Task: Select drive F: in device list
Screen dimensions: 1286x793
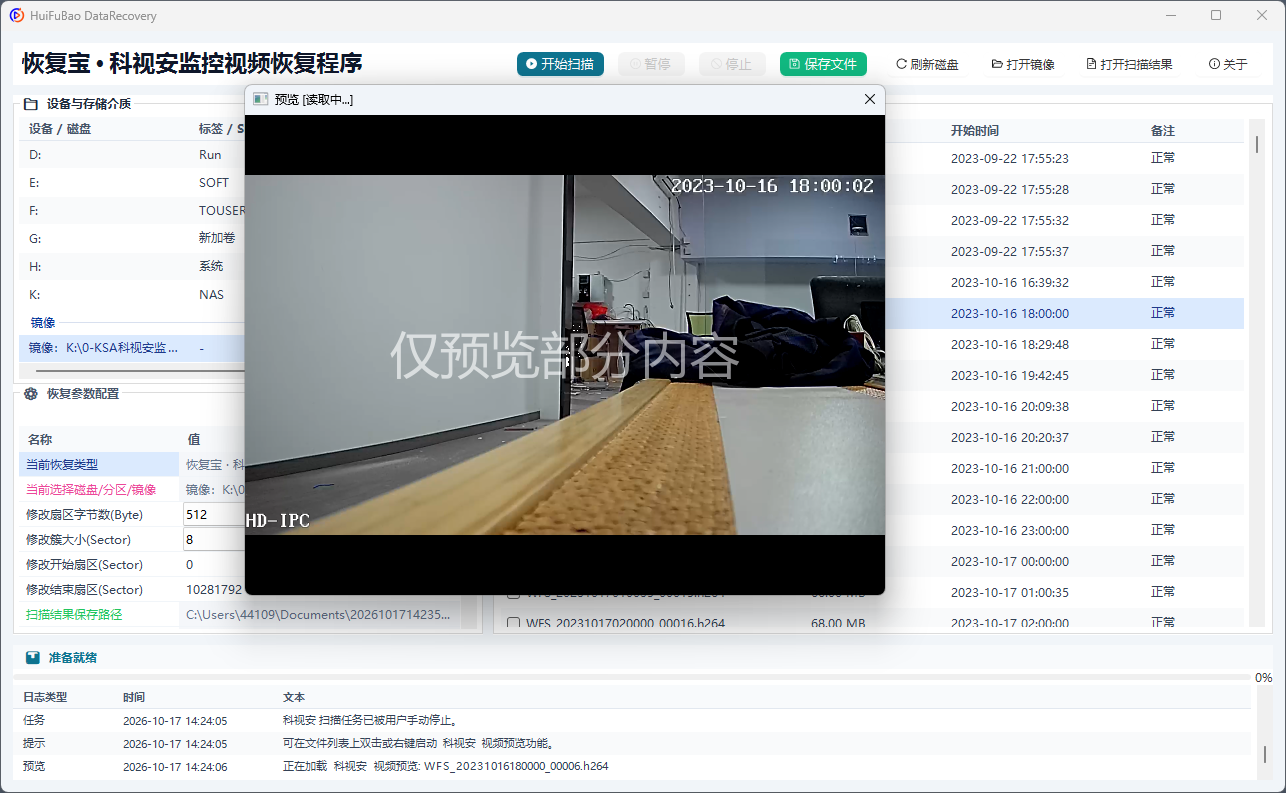Action: (132, 211)
